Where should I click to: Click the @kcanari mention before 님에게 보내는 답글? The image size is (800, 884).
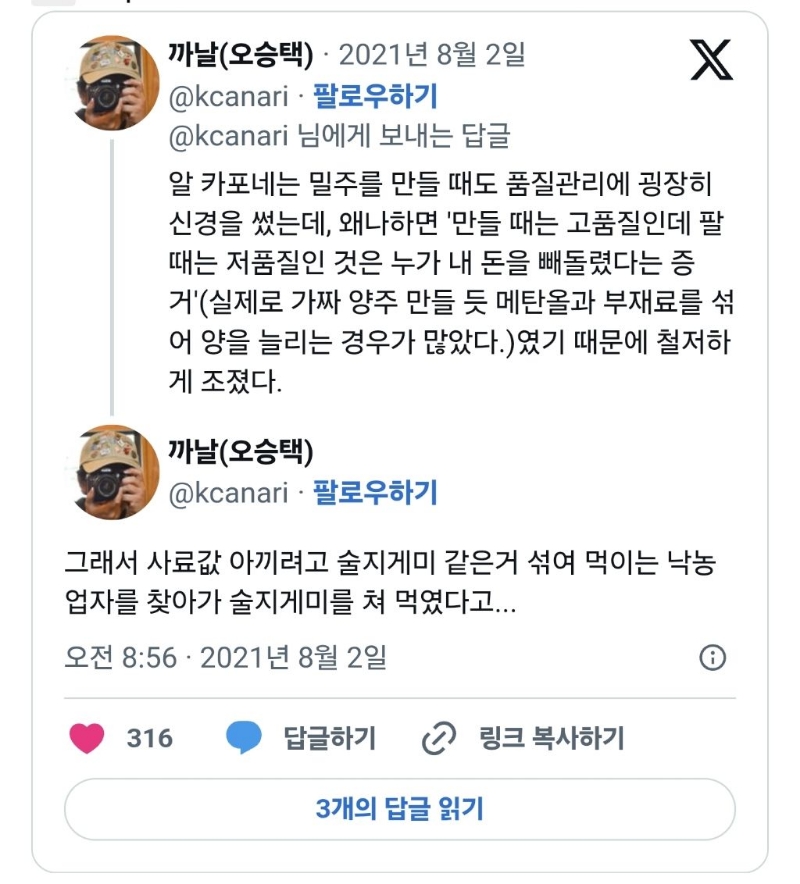229,135
